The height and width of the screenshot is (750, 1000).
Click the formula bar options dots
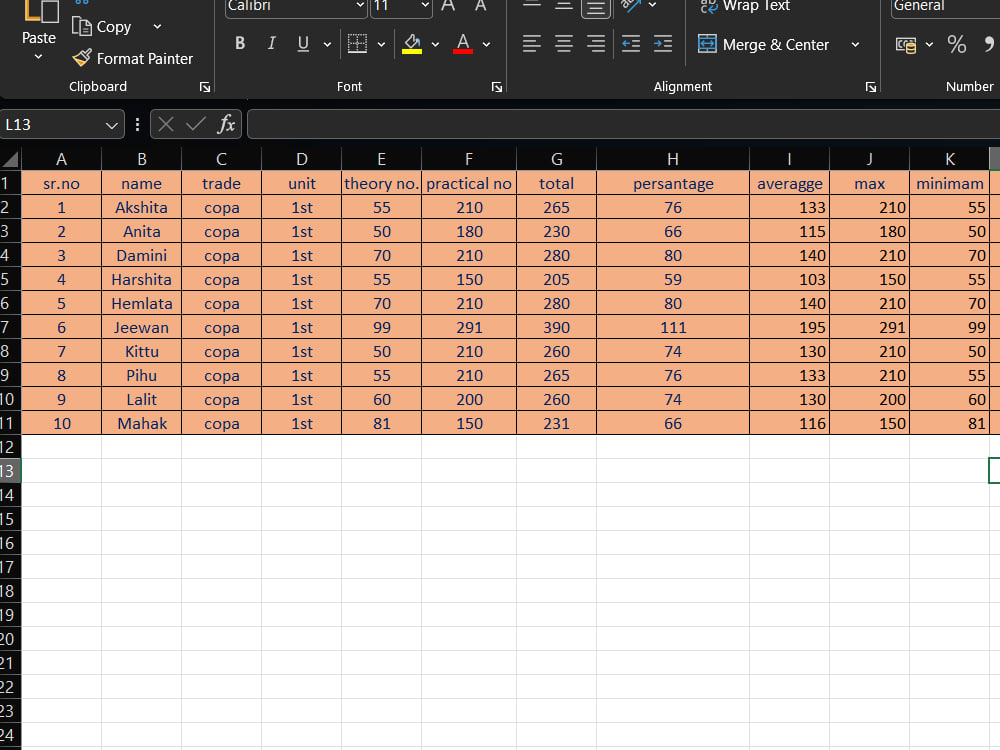coord(137,124)
